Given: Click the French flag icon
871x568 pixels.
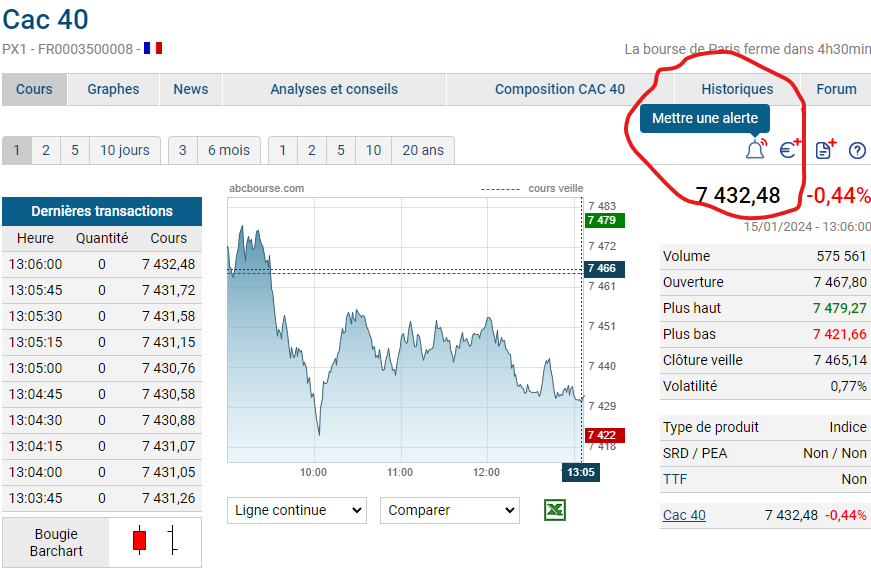Looking at the screenshot, I should pos(153,48).
